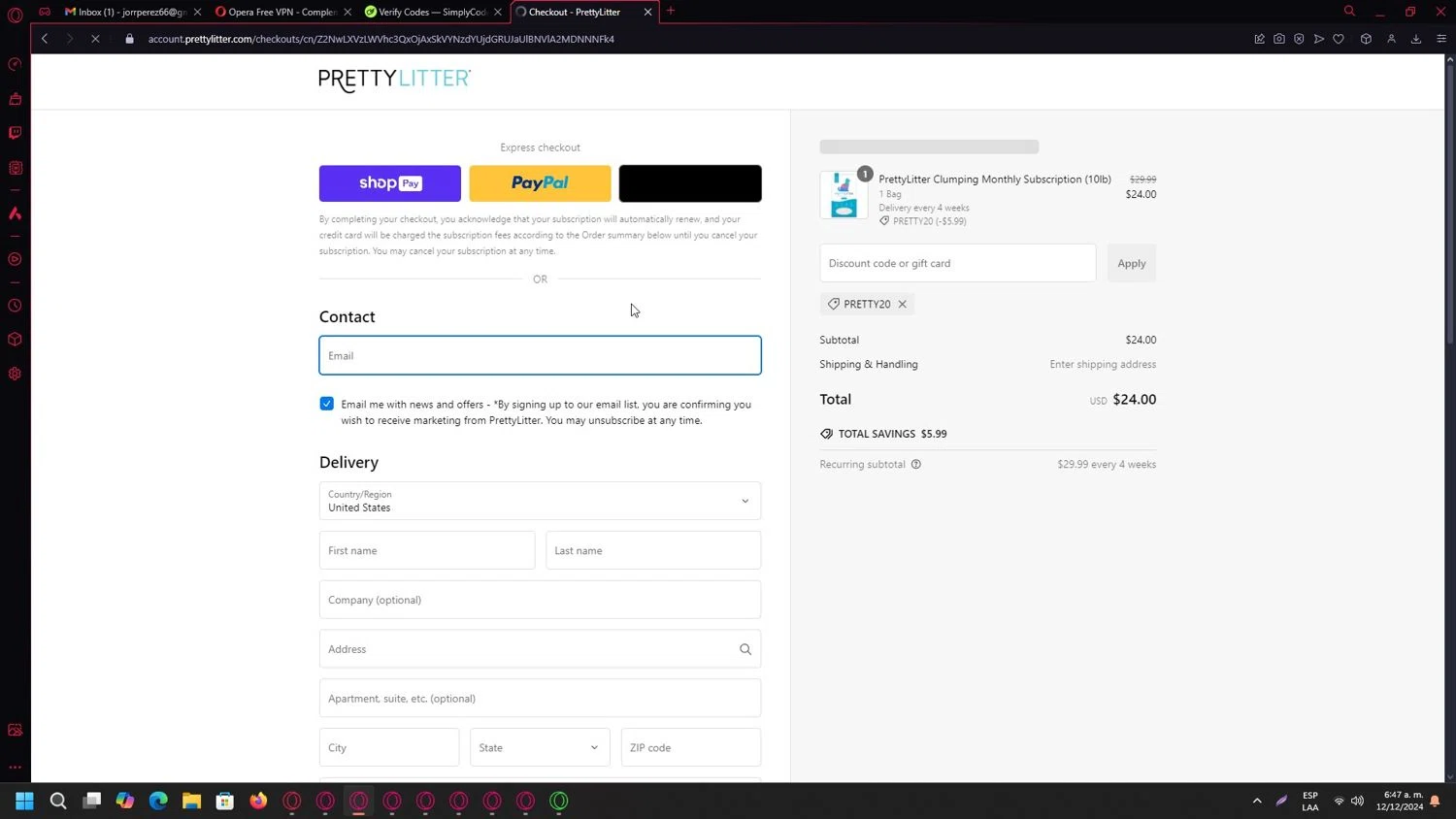Click the sidebar three-dots more button
Image resolution: width=1456 pixels, height=819 pixels.
pyautogui.click(x=15, y=767)
